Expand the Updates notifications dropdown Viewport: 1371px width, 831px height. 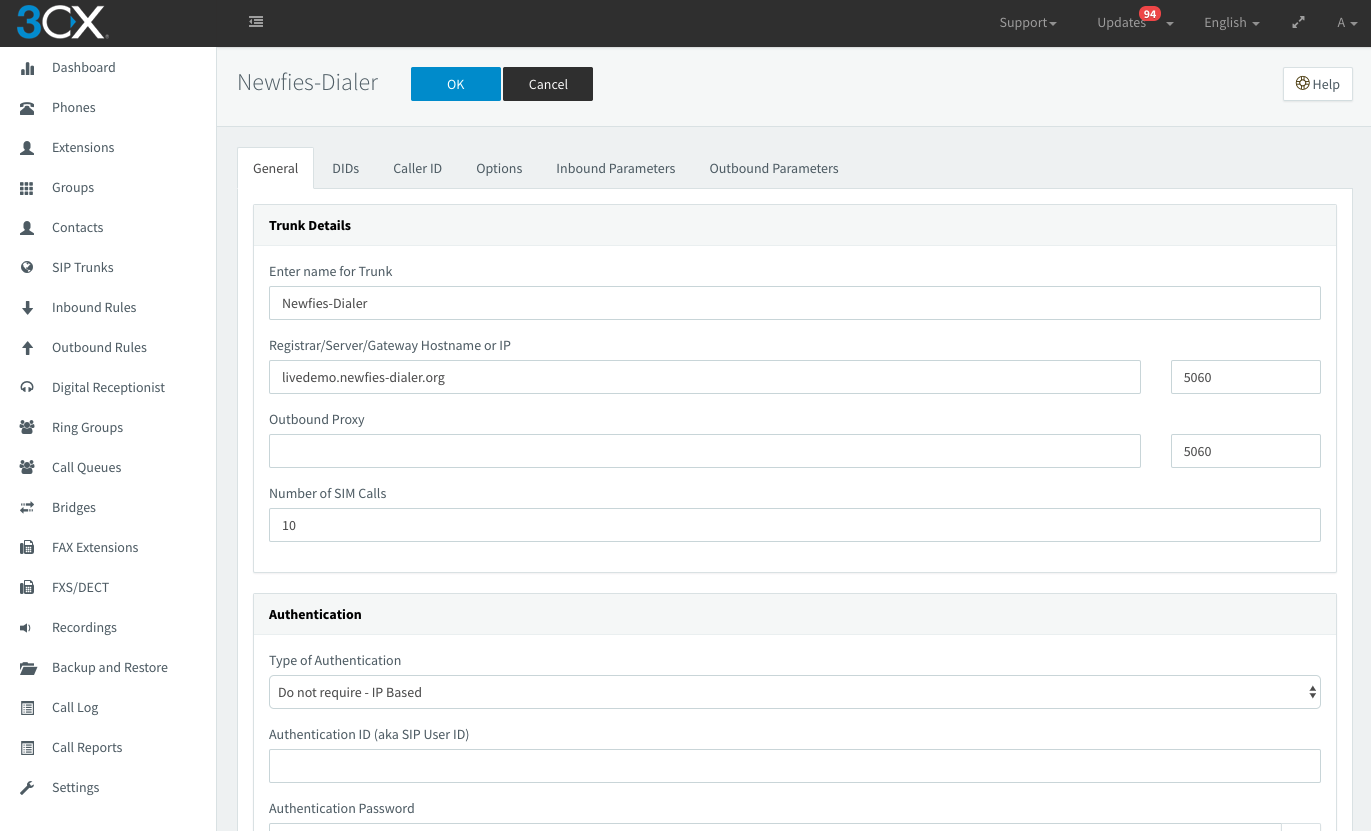click(x=1135, y=22)
